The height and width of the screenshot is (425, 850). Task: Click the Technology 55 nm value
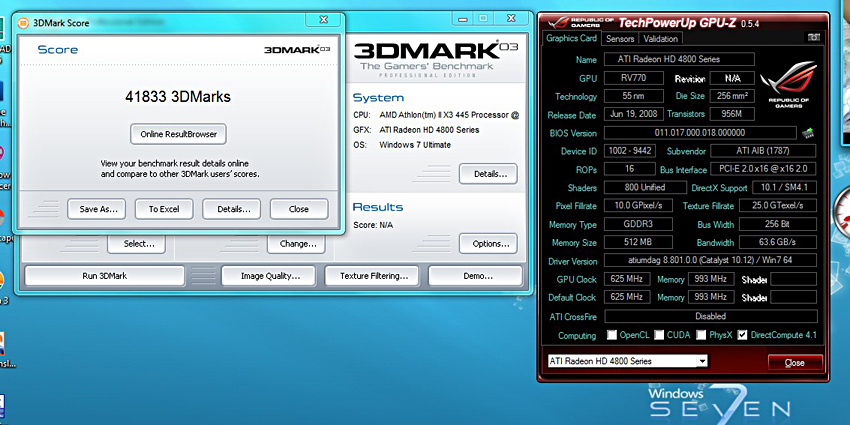tap(633, 96)
